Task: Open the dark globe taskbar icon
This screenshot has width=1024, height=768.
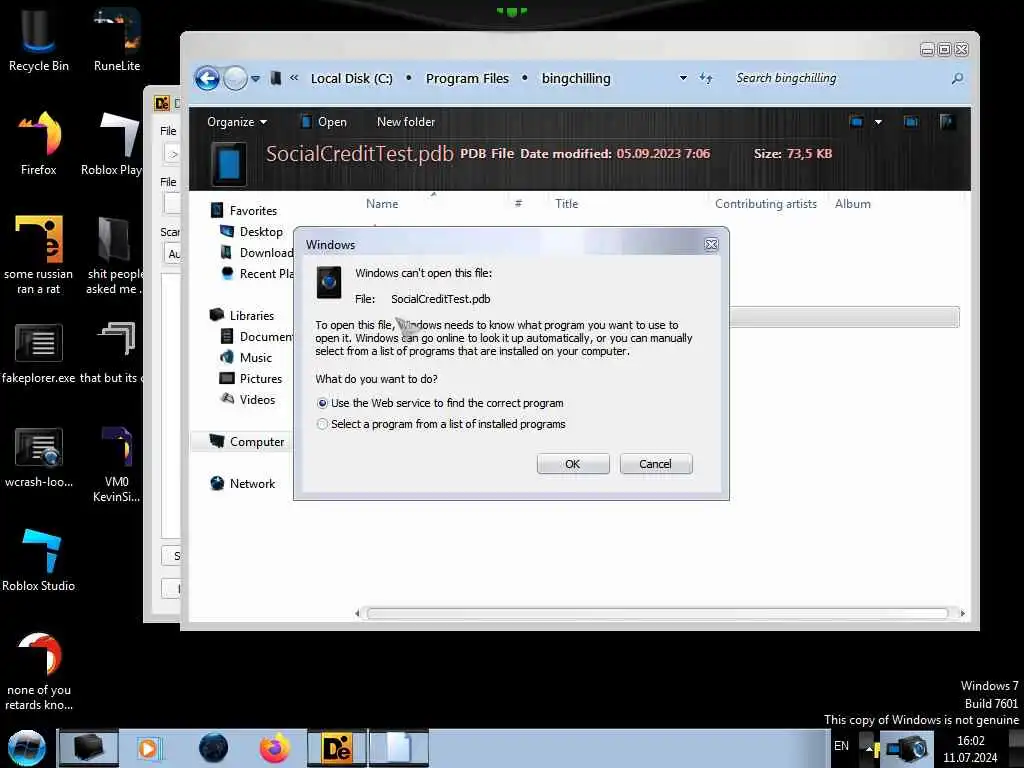Action: click(213, 748)
